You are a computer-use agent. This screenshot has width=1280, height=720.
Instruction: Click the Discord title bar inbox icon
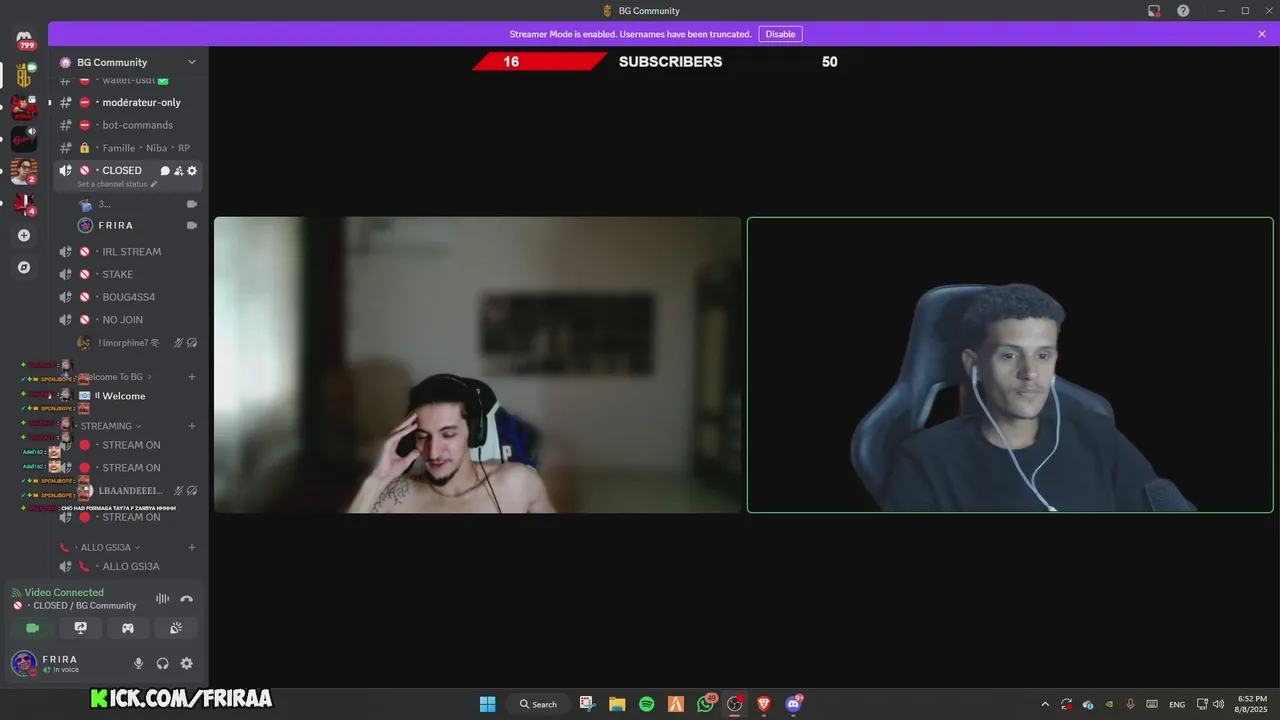coord(1154,11)
